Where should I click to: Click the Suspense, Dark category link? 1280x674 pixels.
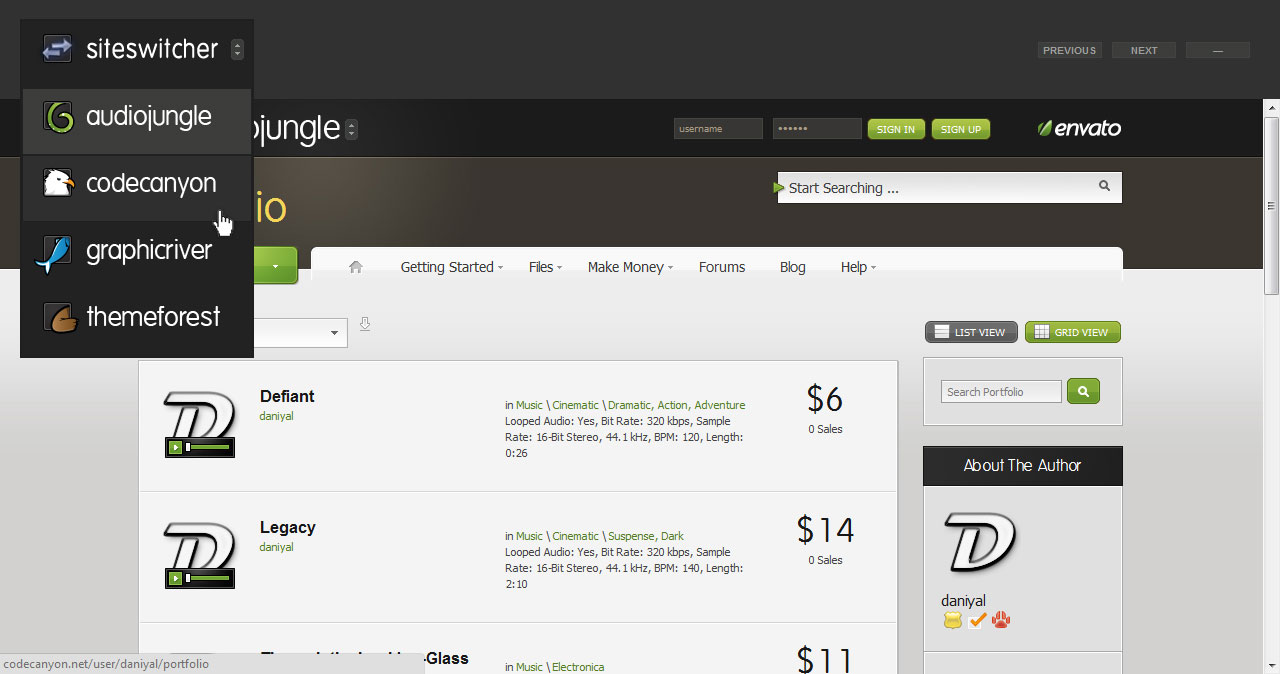tap(646, 536)
